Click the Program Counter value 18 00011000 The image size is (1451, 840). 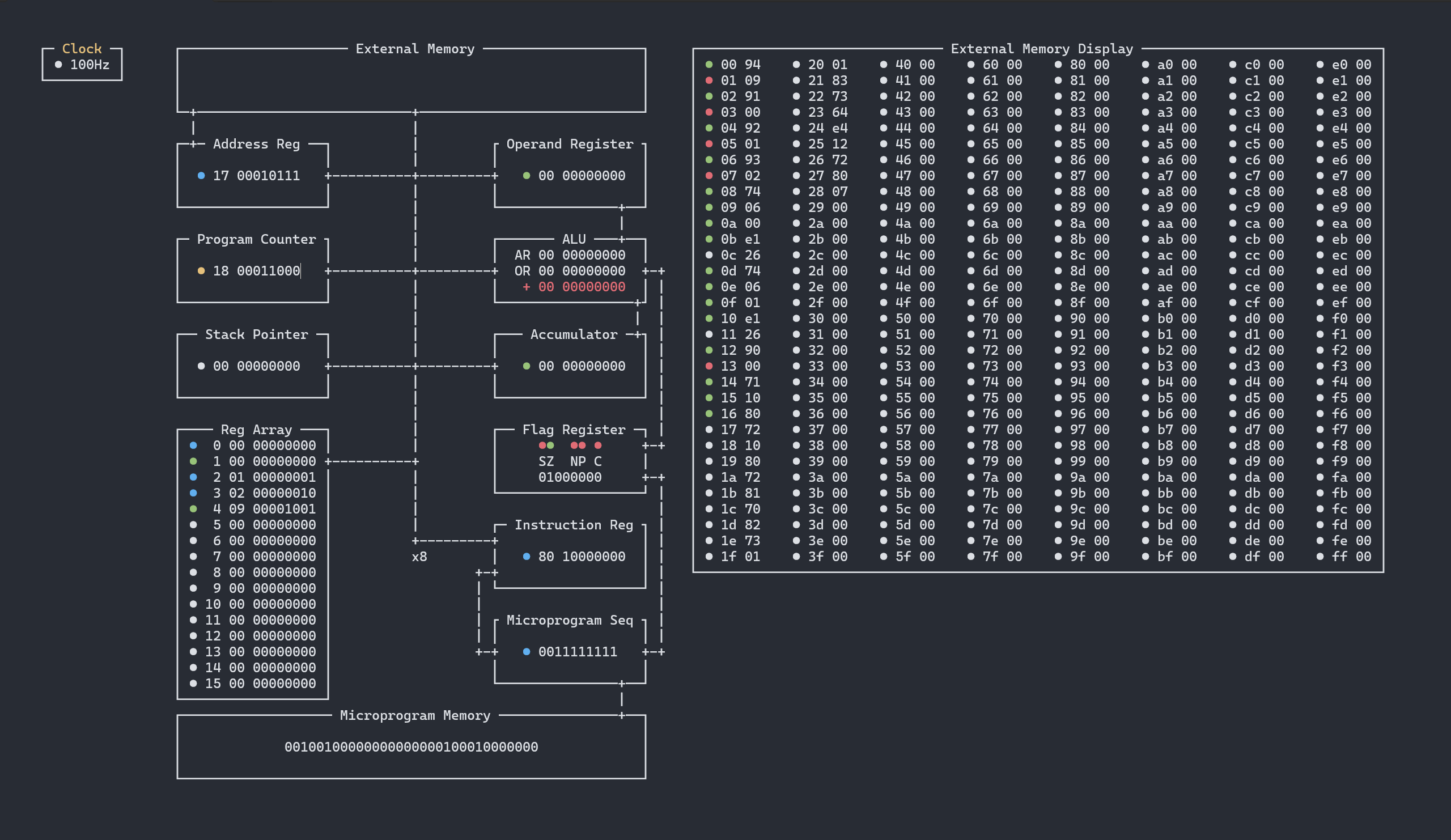tap(257, 270)
